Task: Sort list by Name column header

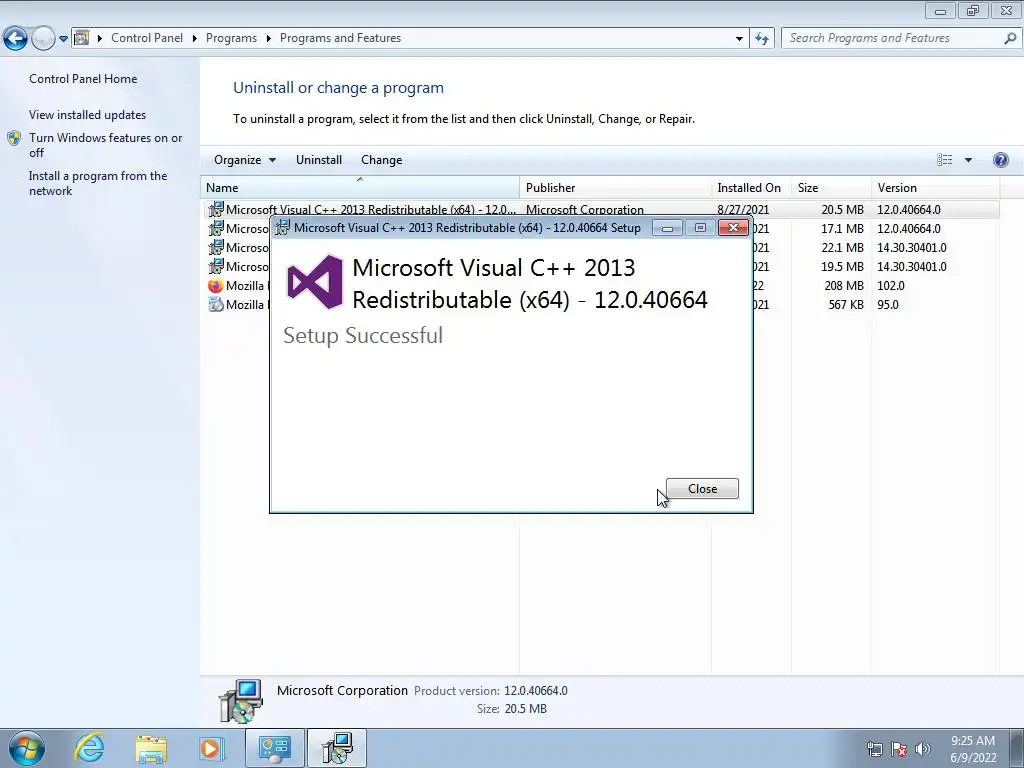Action: (x=360, y=187)
